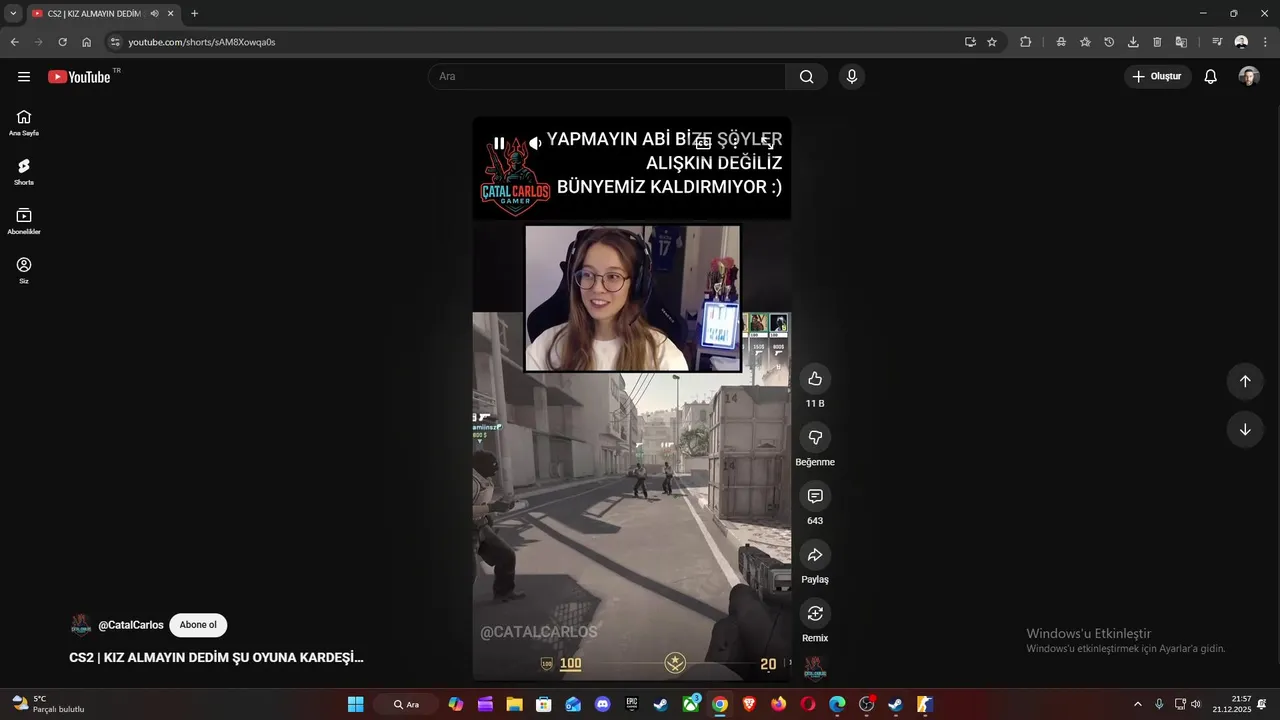This screenshot has width=1280, height=720.
Task: Like the Short with thumbs up
Action: tap(815, 379)
